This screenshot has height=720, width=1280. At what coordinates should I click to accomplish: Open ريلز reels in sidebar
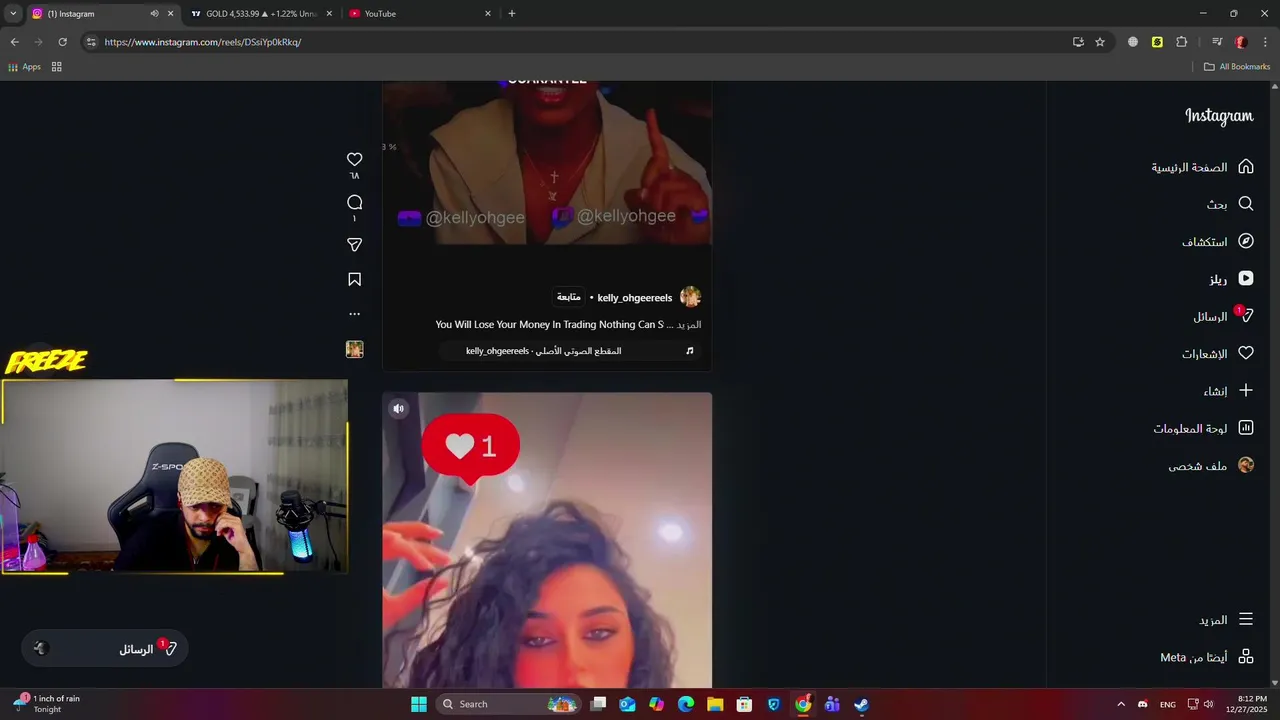click(x=1231, y=279)
